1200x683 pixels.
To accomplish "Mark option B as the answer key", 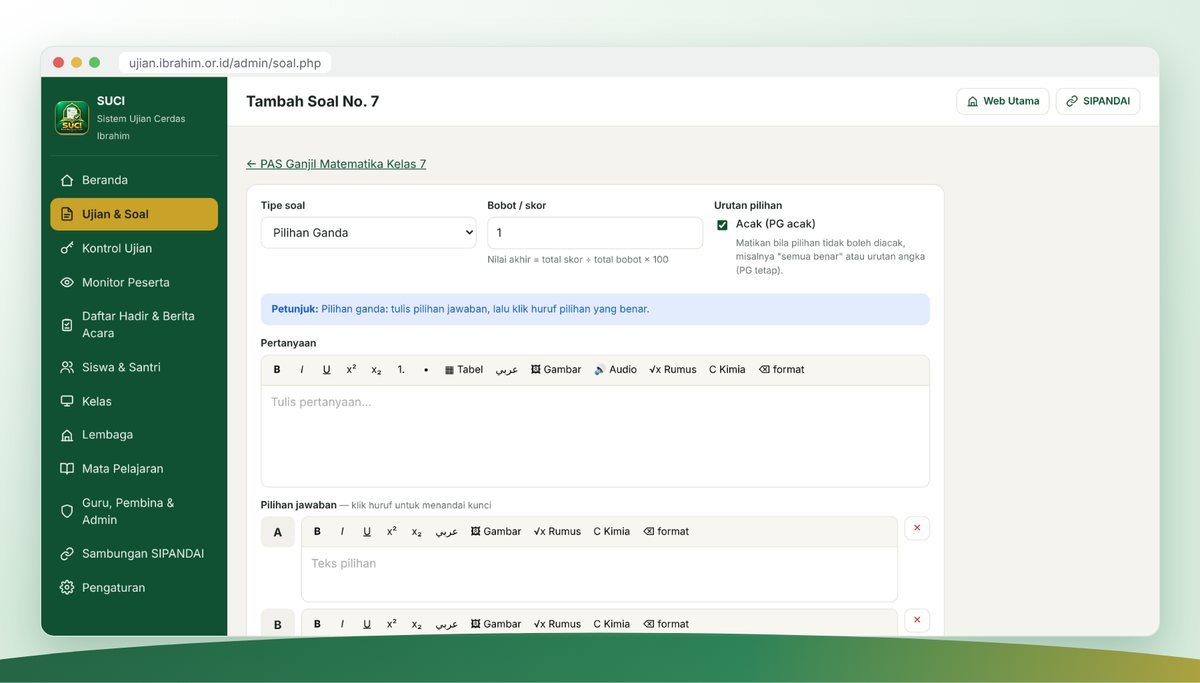I will pos(278,624).
